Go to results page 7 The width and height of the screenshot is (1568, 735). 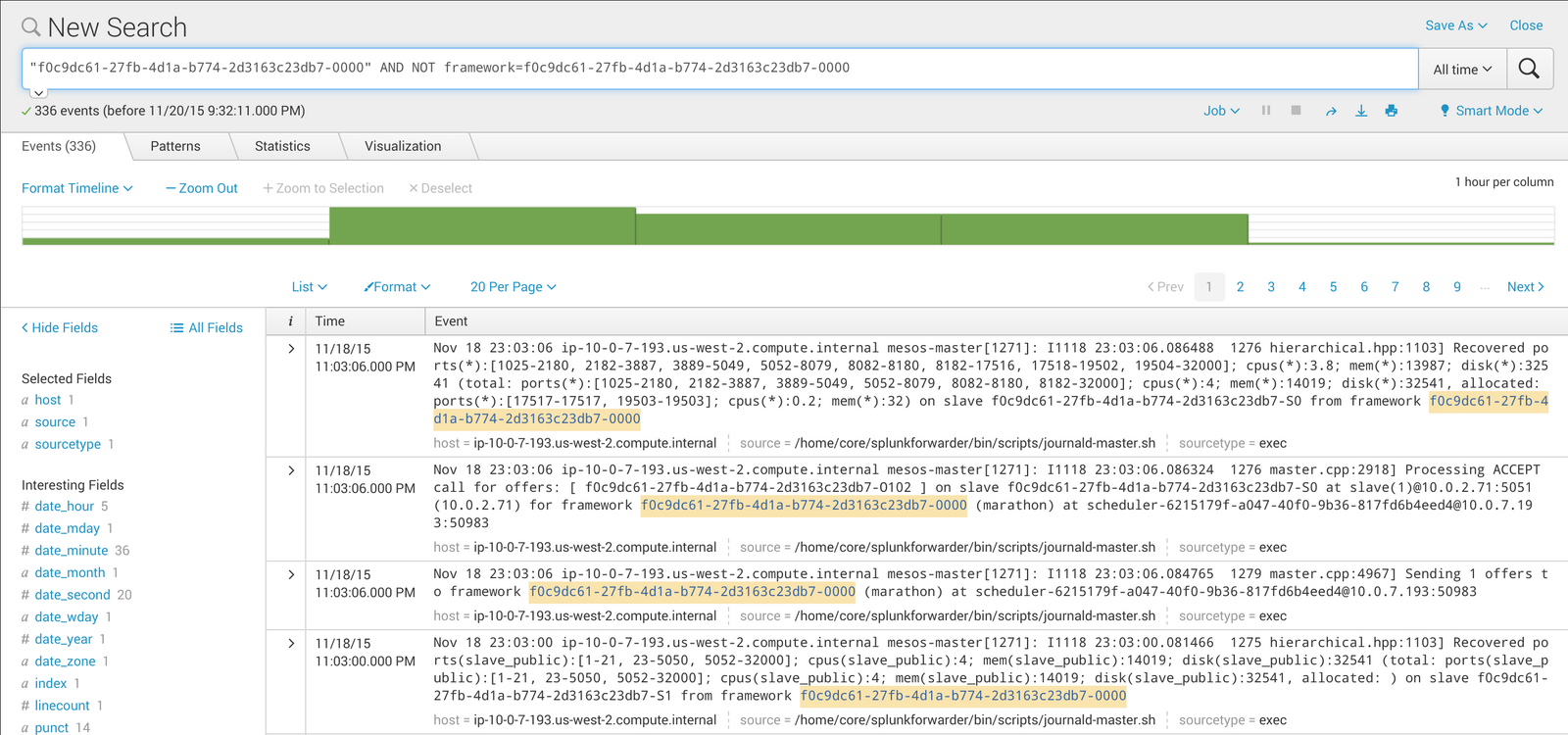[1395, 287]
